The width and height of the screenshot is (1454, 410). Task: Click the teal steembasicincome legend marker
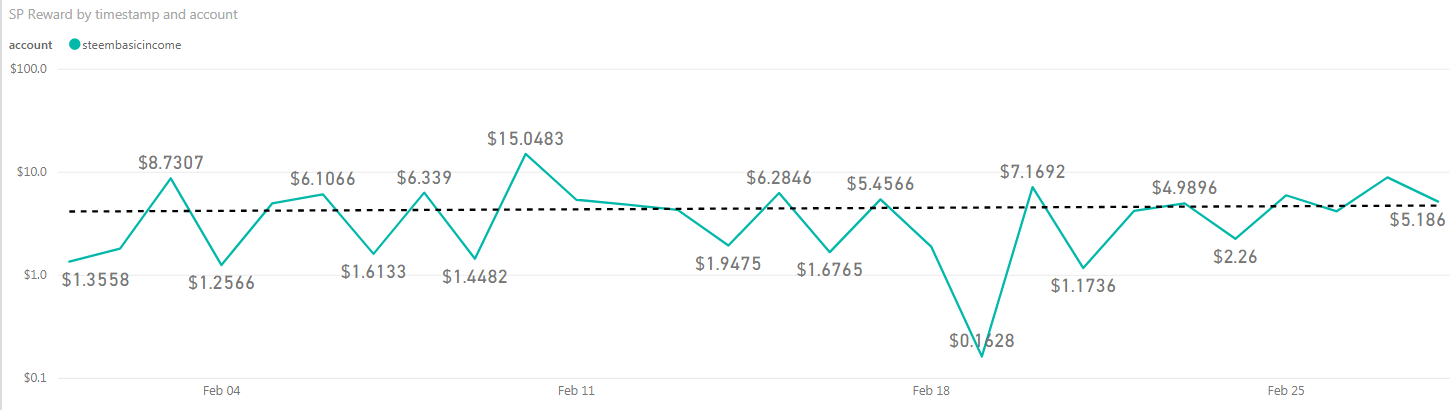[75, 44]
